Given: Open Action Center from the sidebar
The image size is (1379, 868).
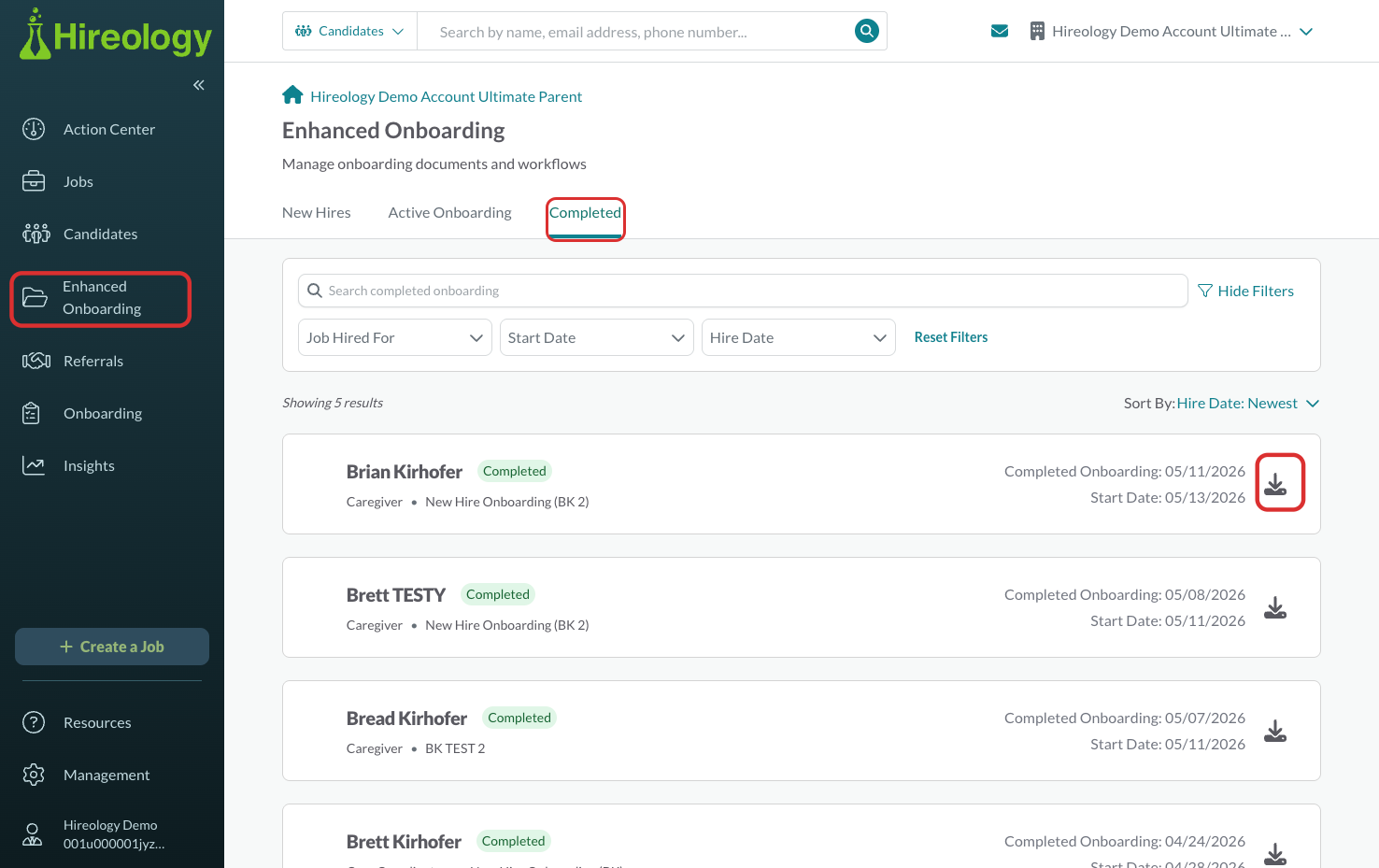Looking at the screenshot, I should pos(109,129).
